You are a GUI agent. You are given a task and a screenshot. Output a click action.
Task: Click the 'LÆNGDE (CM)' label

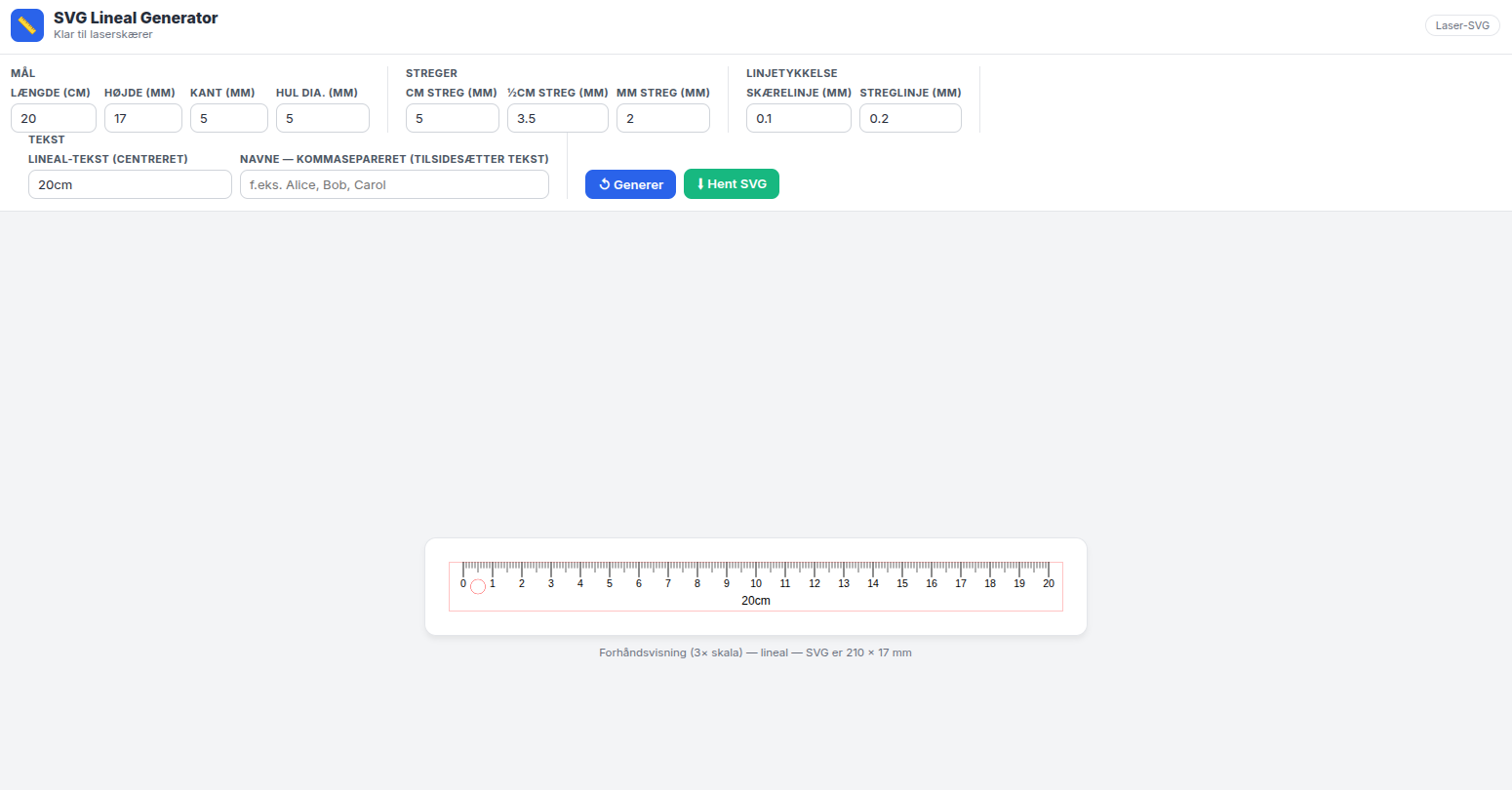click(51, 93)
